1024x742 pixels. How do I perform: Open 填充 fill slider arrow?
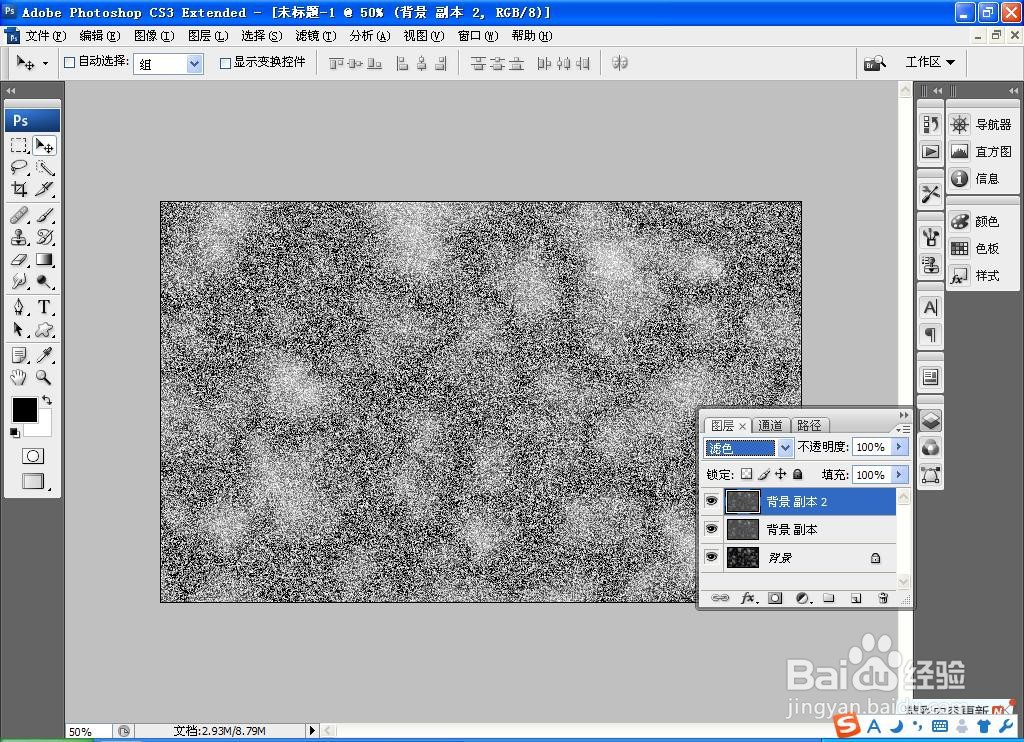coord(899,474)
